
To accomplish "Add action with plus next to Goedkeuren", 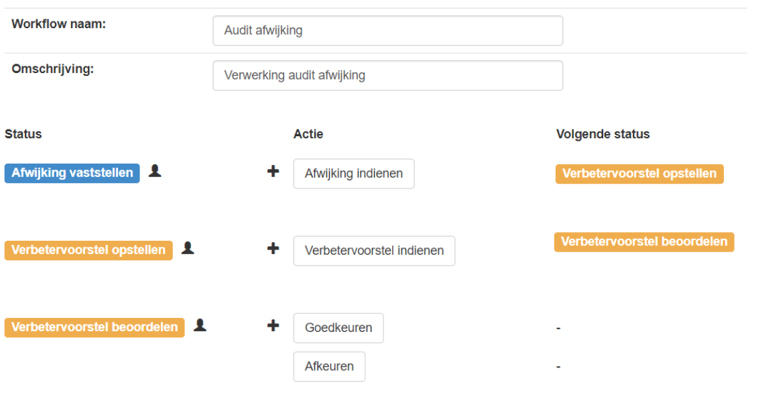I will (273, 325).
